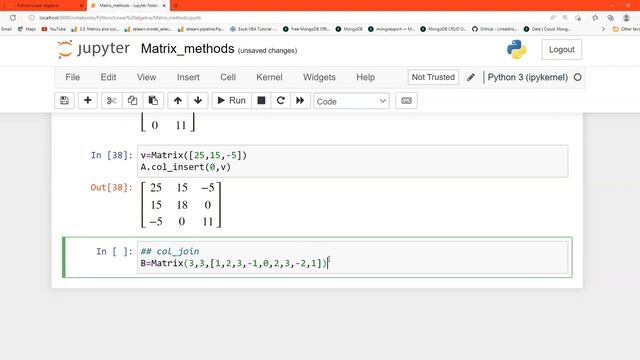This screenshot has height=360, width=640.
Task: Paste cells below icon
Action: (153, 100)
